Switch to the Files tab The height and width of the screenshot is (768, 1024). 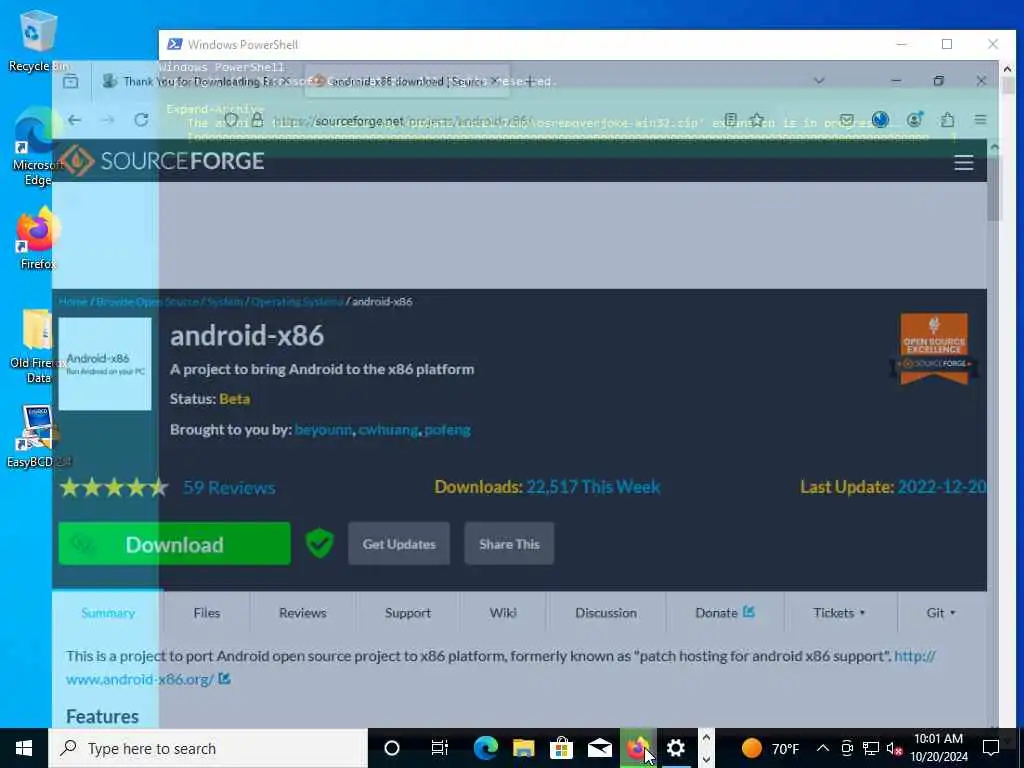point(206,613)
